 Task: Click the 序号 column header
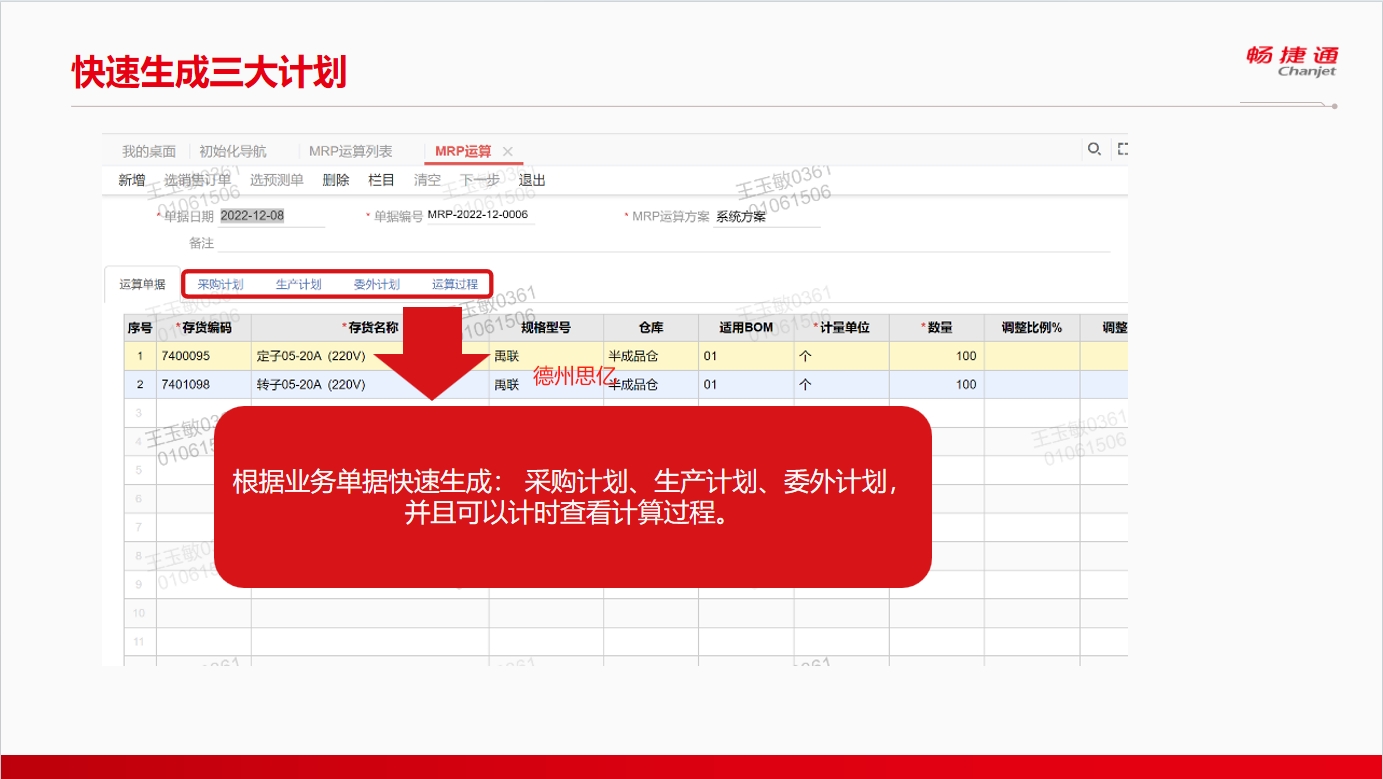tap(140, 328)
